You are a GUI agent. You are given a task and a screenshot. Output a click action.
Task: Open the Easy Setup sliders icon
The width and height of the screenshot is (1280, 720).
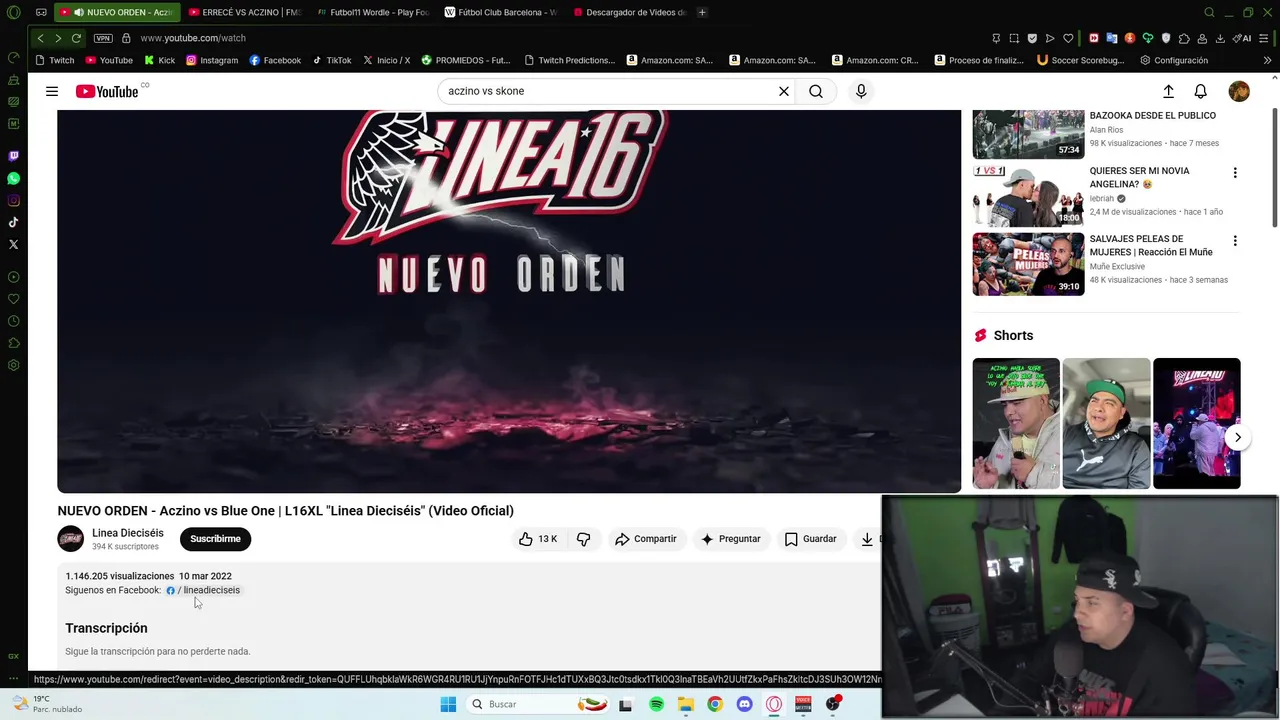pos(1266,38)
